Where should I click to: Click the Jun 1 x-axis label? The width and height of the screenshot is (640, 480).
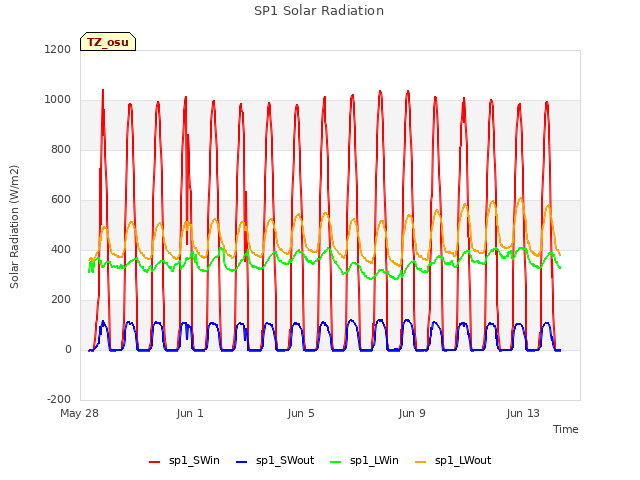[x=190, y=413]
